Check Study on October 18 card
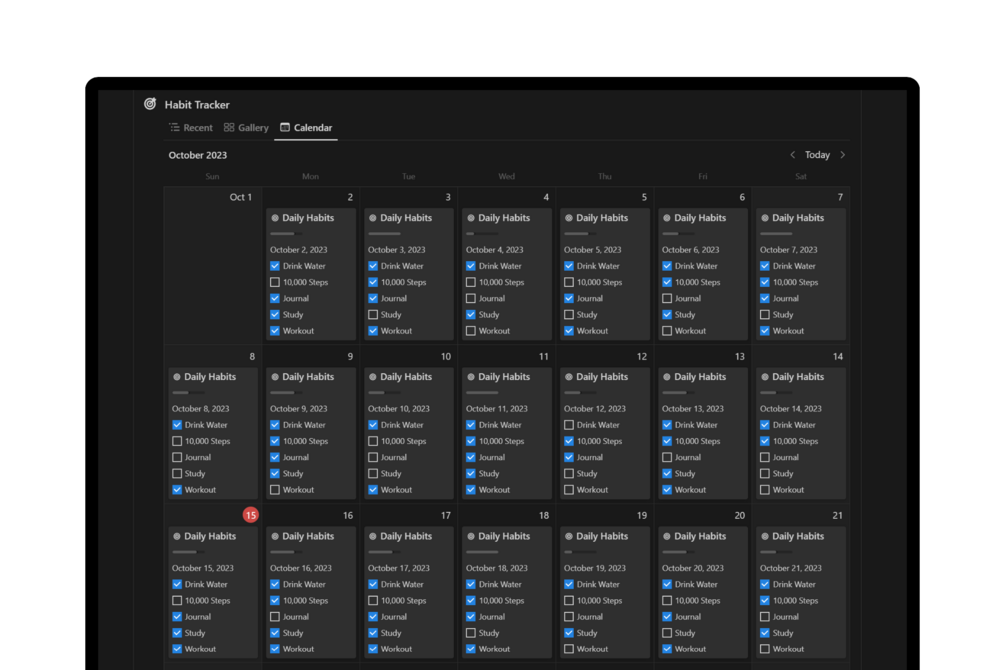The height and width of the screenshot is (670, 1005). coord(471,633)
